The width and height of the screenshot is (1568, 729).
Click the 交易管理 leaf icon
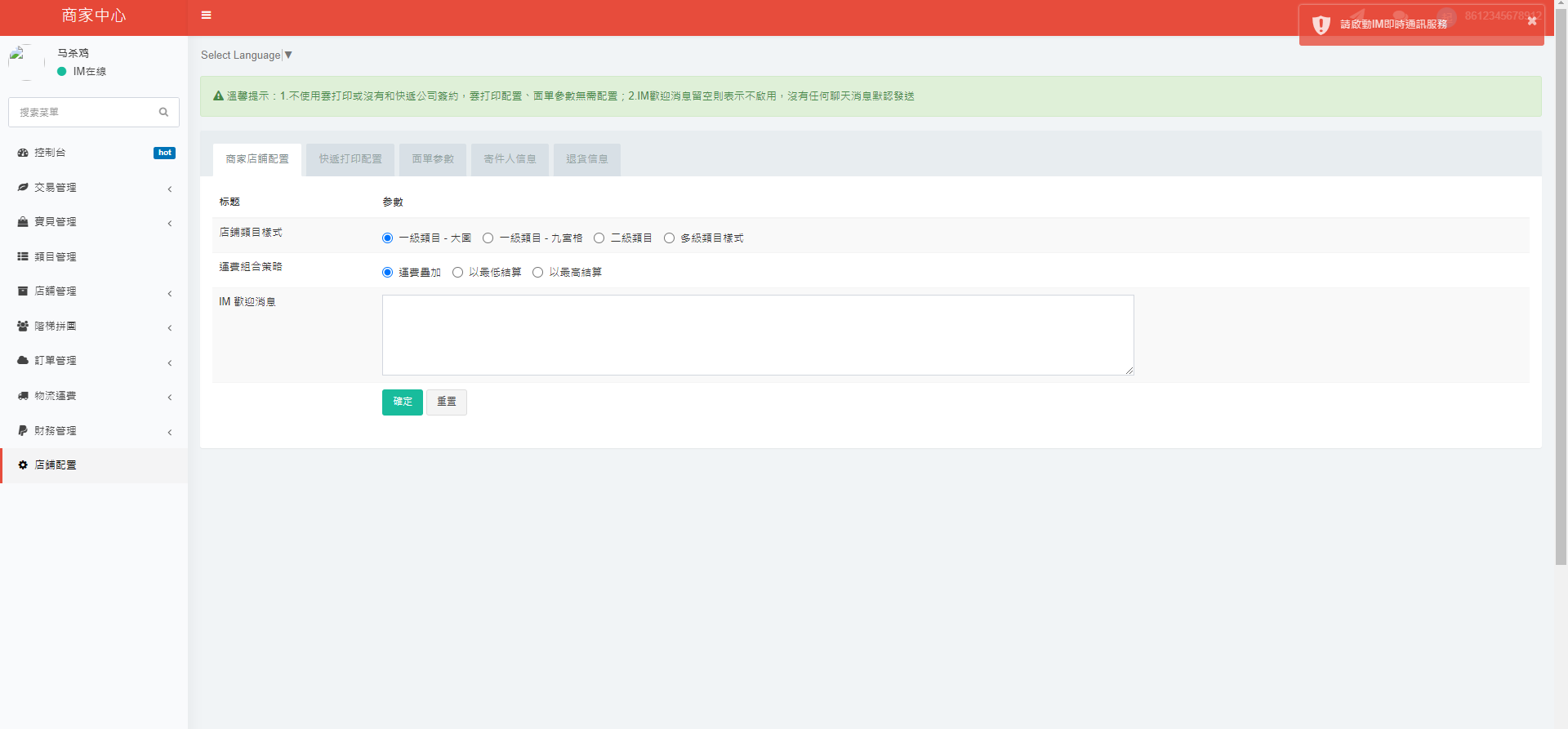(x=23, y=188)
